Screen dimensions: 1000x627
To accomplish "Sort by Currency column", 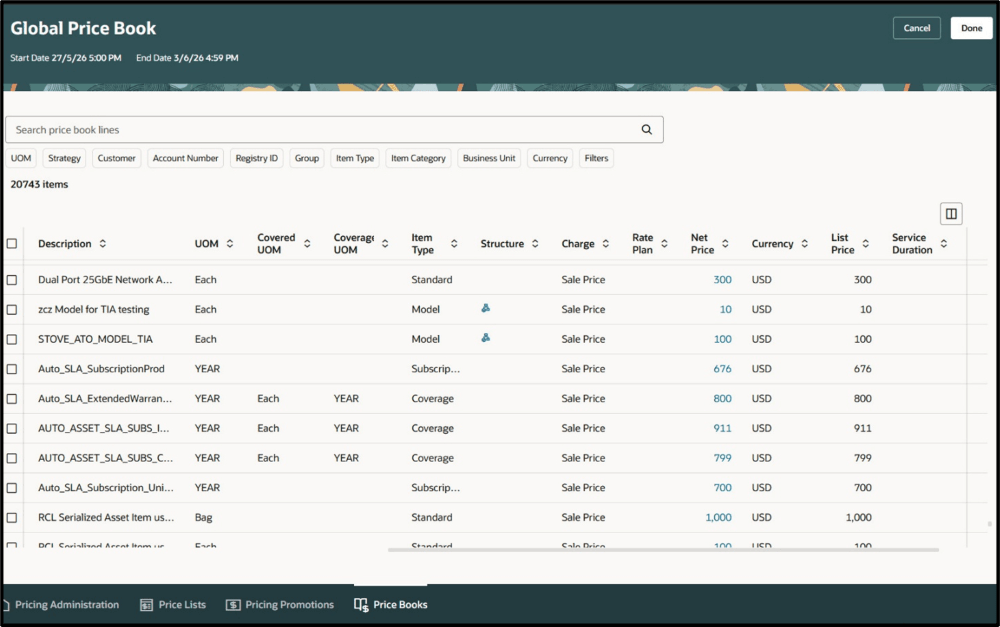I will [804, 244].
